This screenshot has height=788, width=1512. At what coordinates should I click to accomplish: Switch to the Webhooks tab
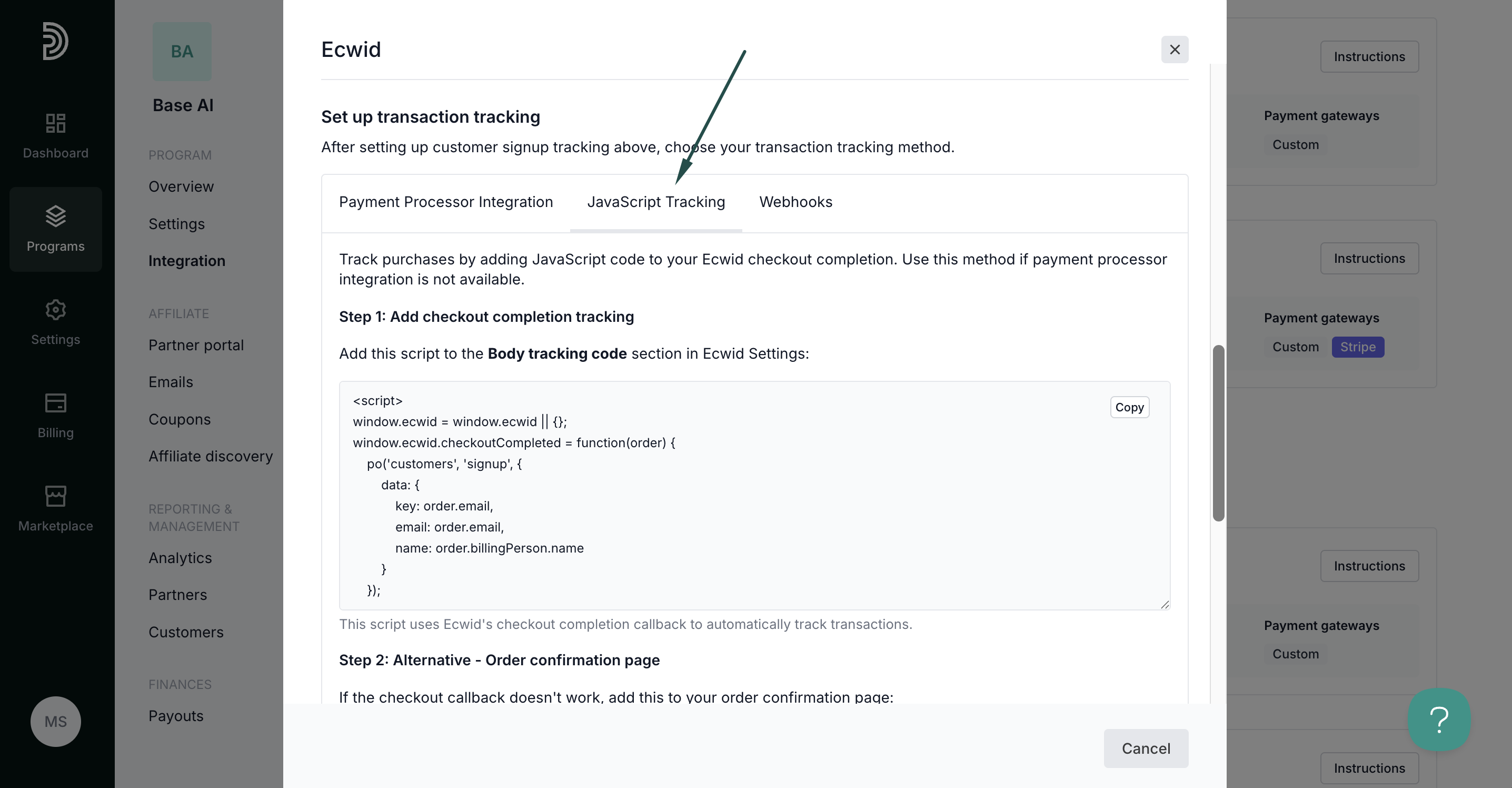pyautogui.click(x=796, y=202)
